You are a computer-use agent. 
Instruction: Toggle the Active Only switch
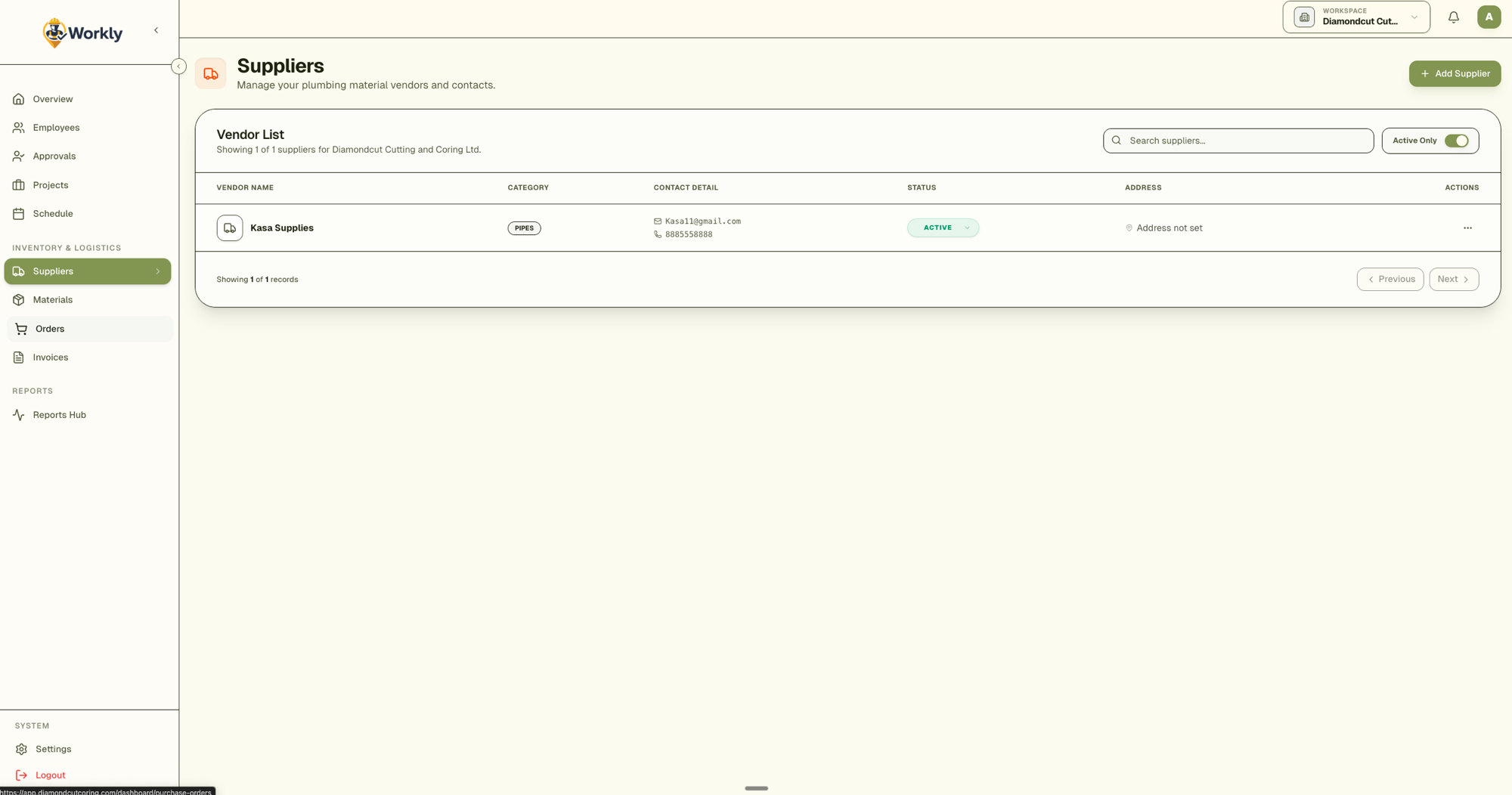pyautogui.click(x=1456, y=141)
